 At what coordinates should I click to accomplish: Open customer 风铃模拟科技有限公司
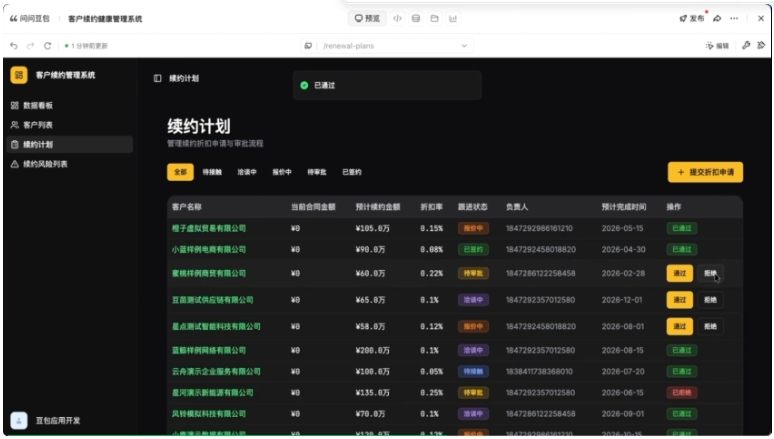tap(209, 414)
